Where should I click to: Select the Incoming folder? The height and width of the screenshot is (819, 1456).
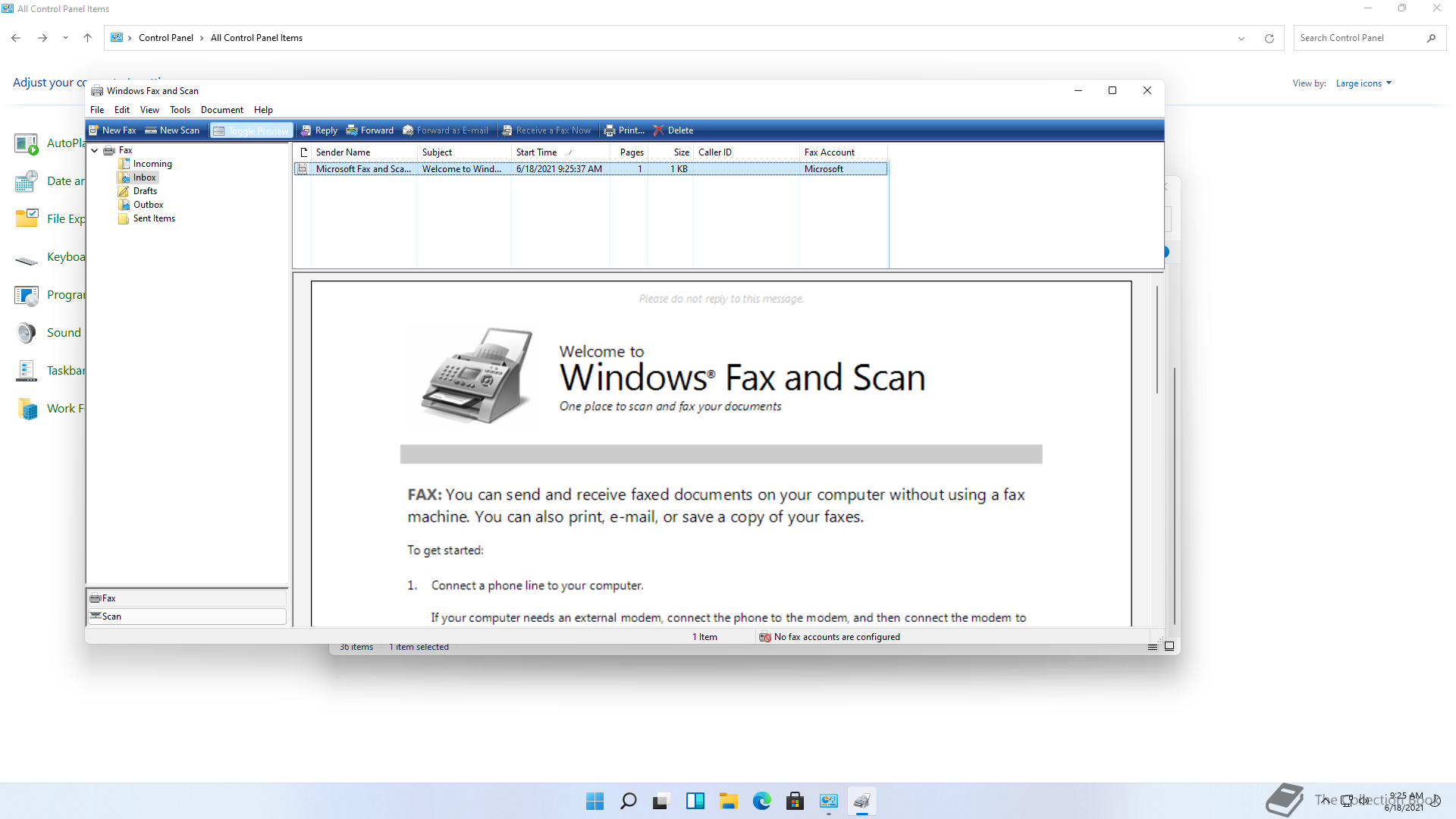(146, 164)
